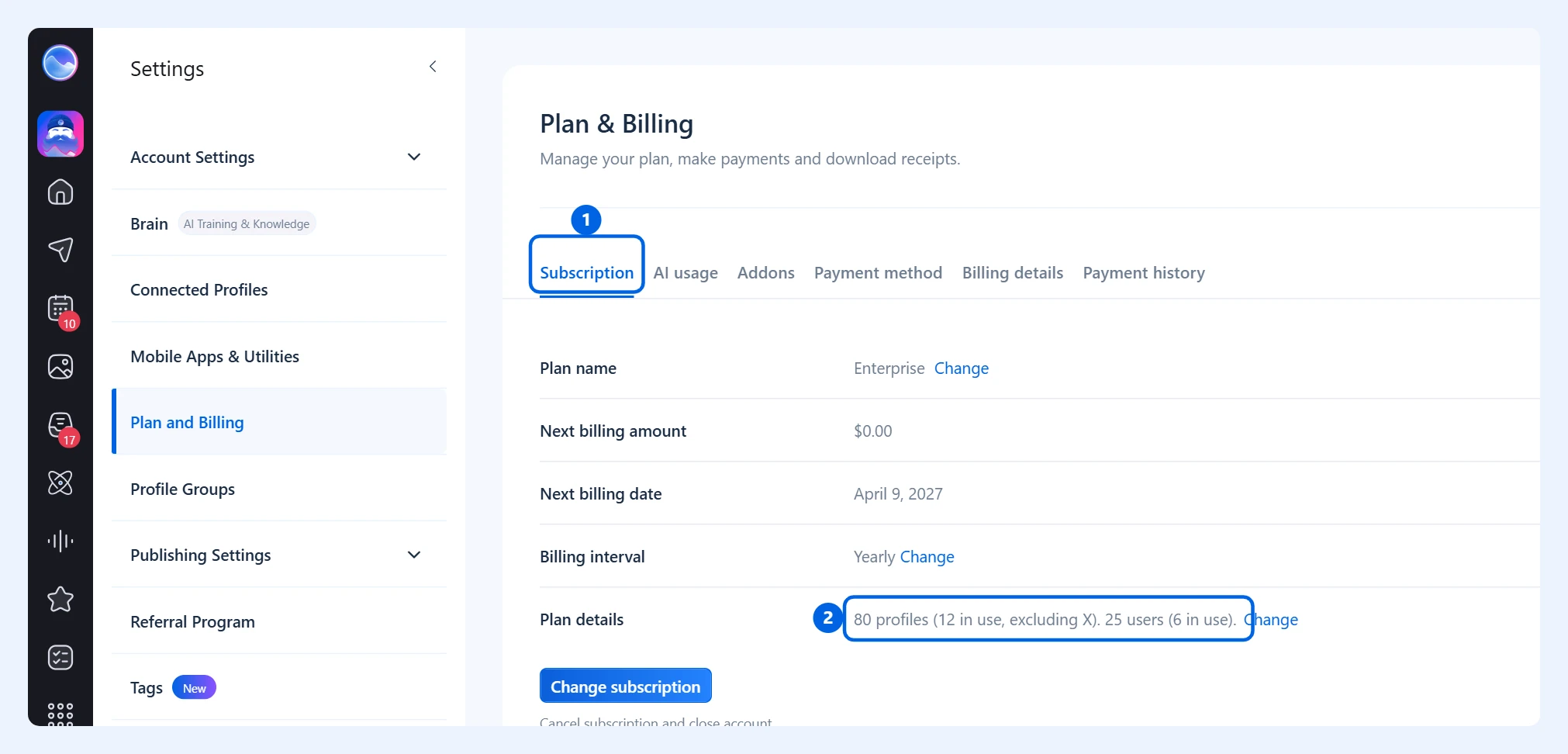Image resolution: width=1568 pixels, height=754 pixels.
Task: Go to the Home dashboard icon
Action: point(60,192)
